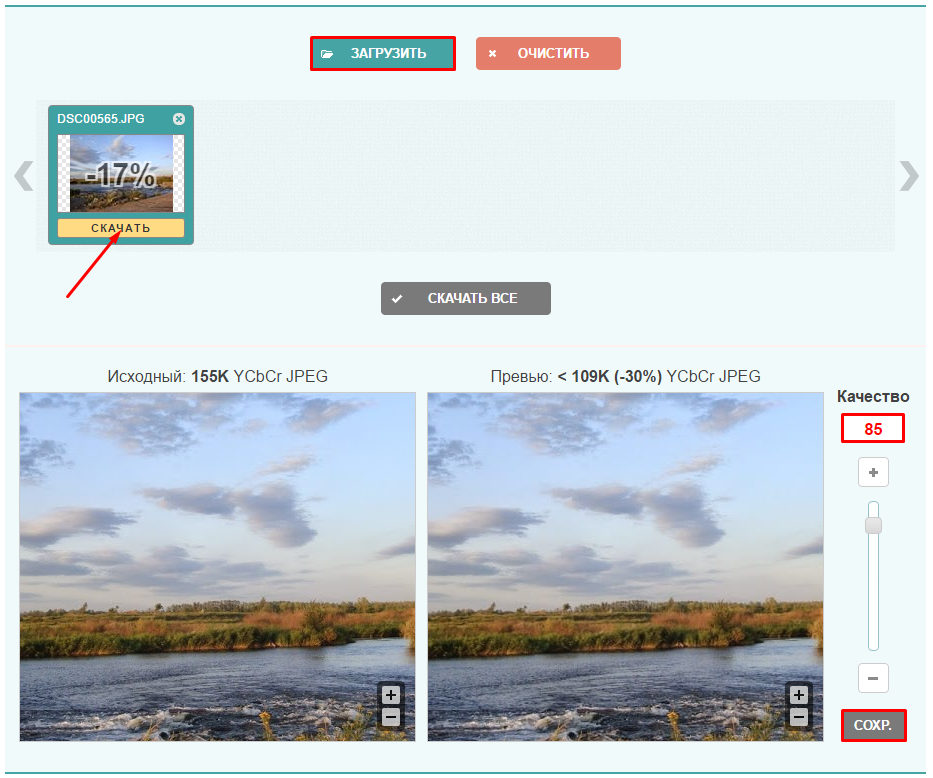Zoom out on the compressed preview image

point(799,717)
